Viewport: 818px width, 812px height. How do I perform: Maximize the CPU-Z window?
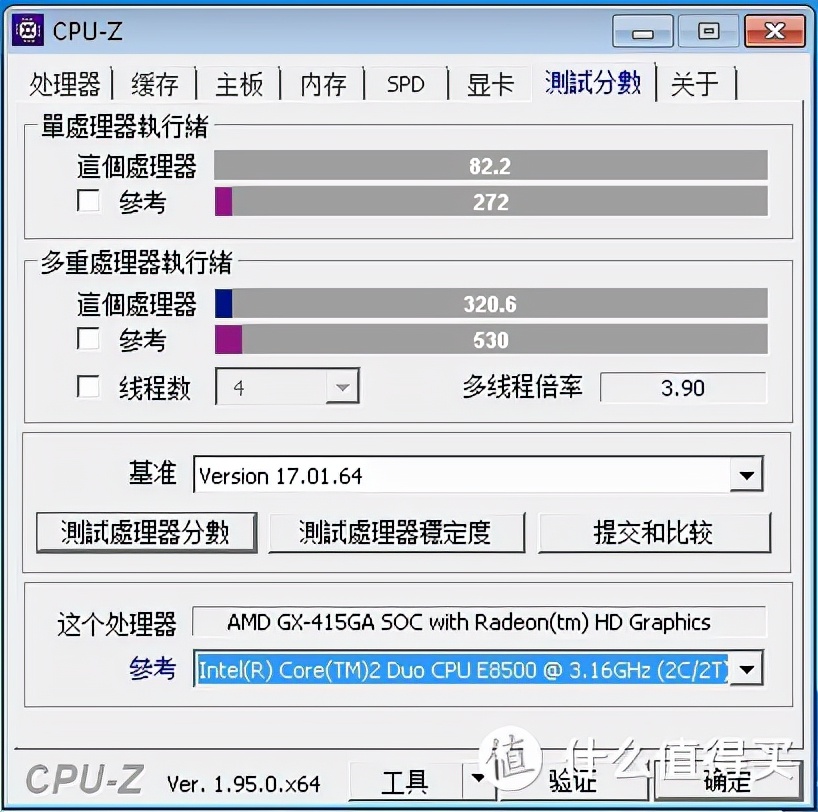[708, 31]
